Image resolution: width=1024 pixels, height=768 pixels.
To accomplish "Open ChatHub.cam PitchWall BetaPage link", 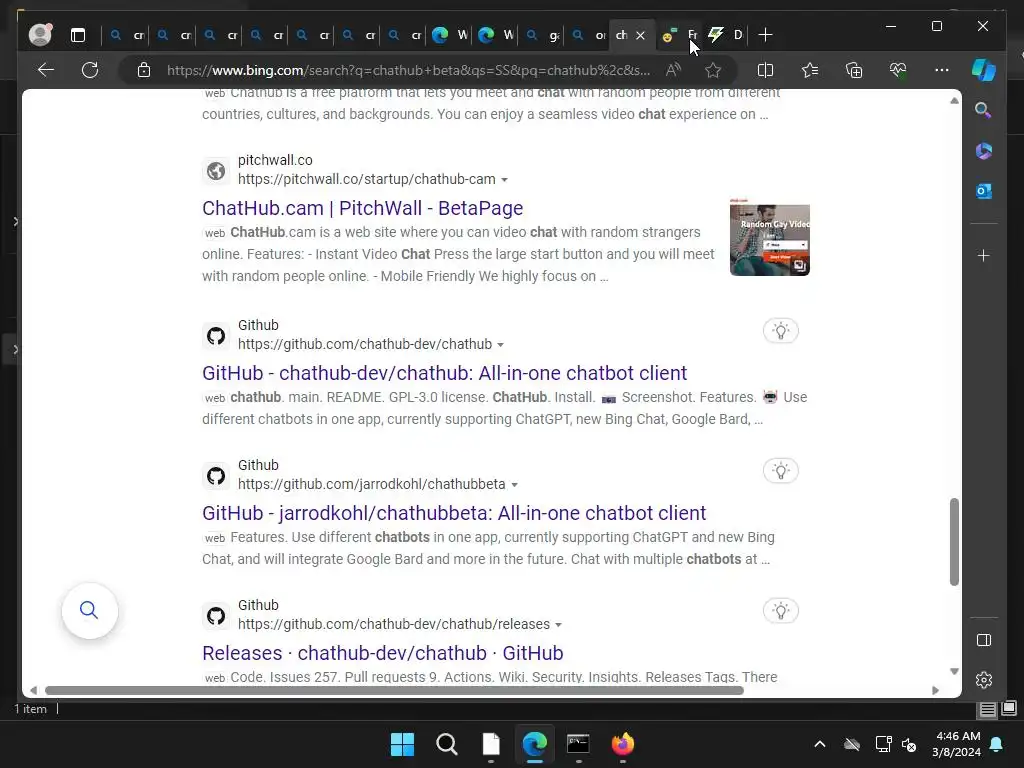I will point(362,208).
